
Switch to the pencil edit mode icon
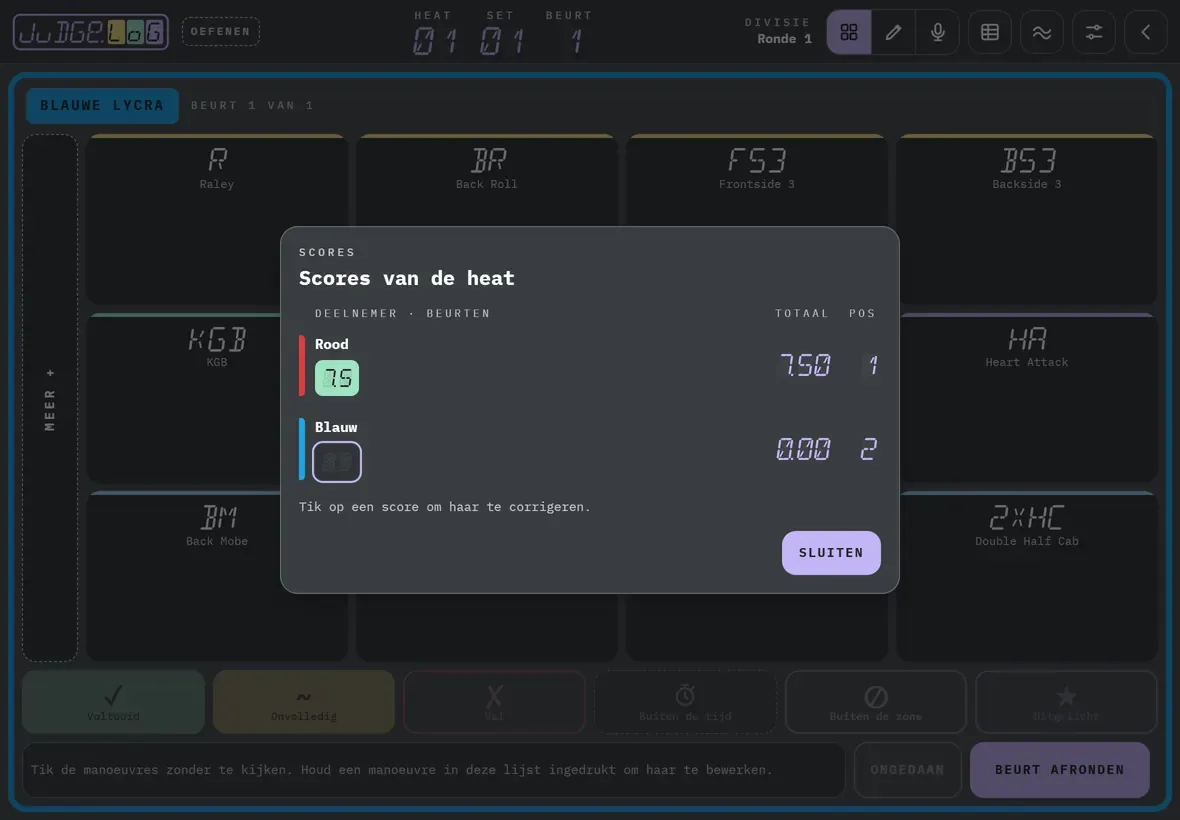pyautogui.click(x=893, y=32)
